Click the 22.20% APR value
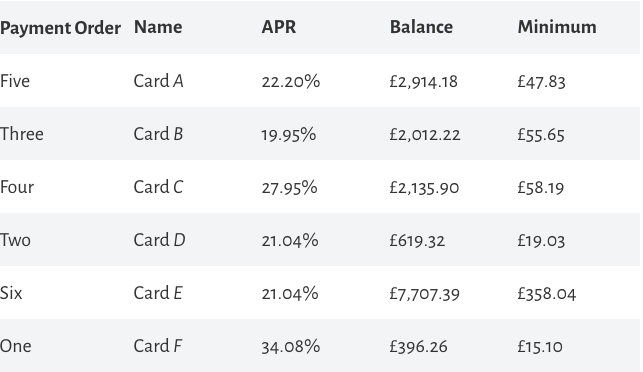The image size is (643, 372). pyautogui.click(x=291, y=81)
